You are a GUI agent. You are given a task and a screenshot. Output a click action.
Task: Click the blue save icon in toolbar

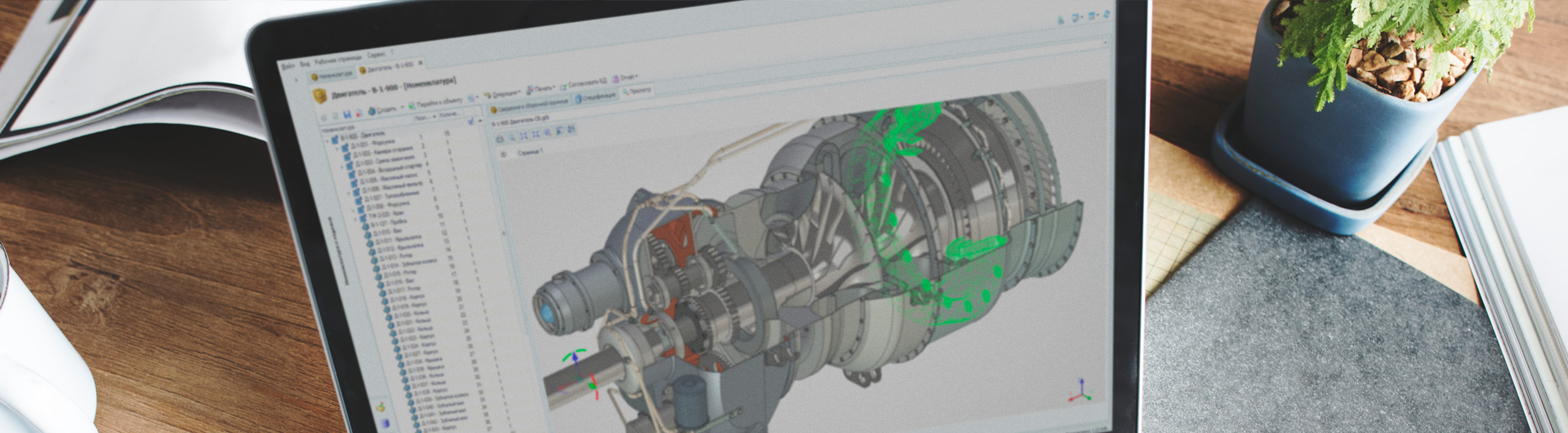tap(347, 114)
